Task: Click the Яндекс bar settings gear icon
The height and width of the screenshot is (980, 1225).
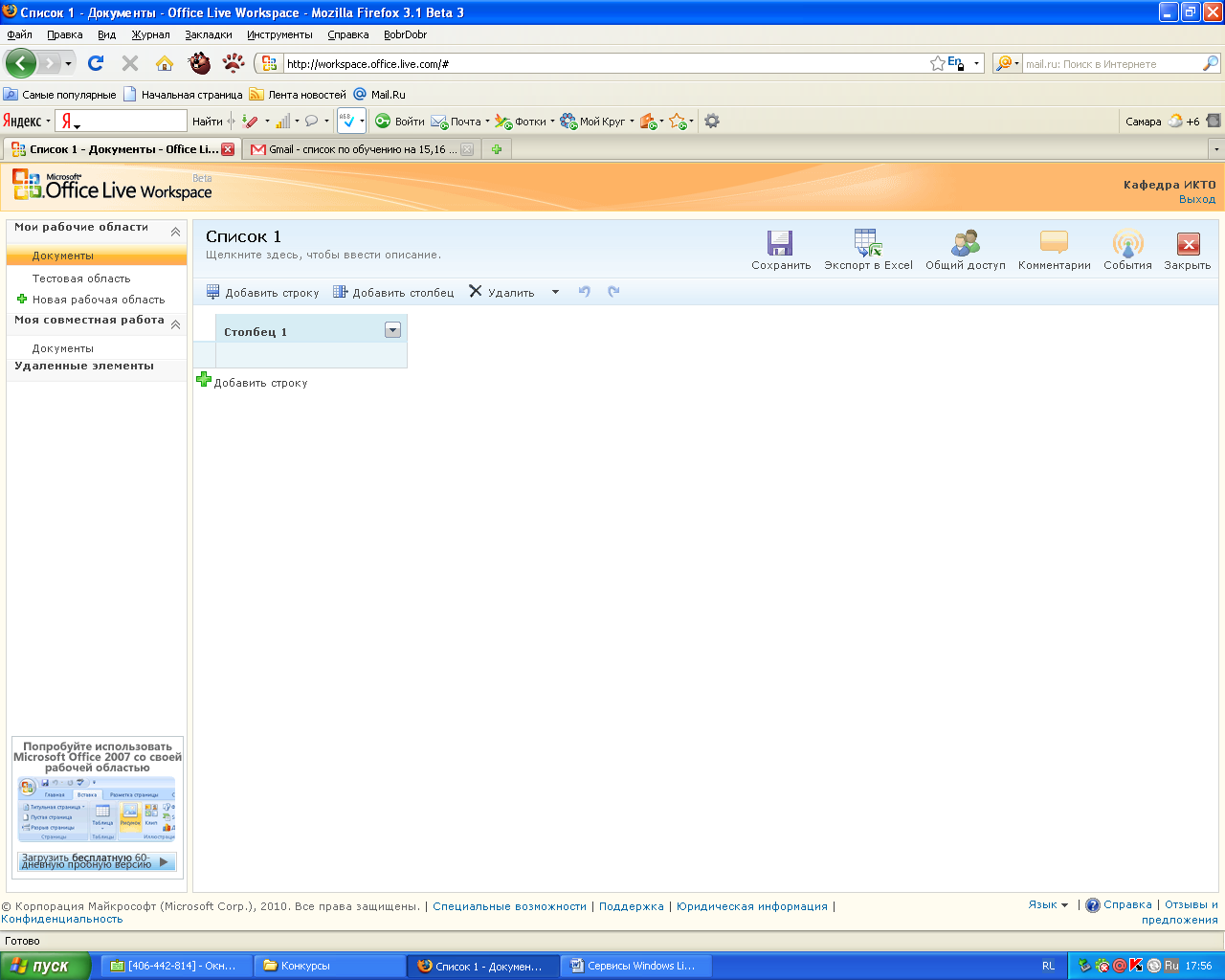Action: [711, 121]
